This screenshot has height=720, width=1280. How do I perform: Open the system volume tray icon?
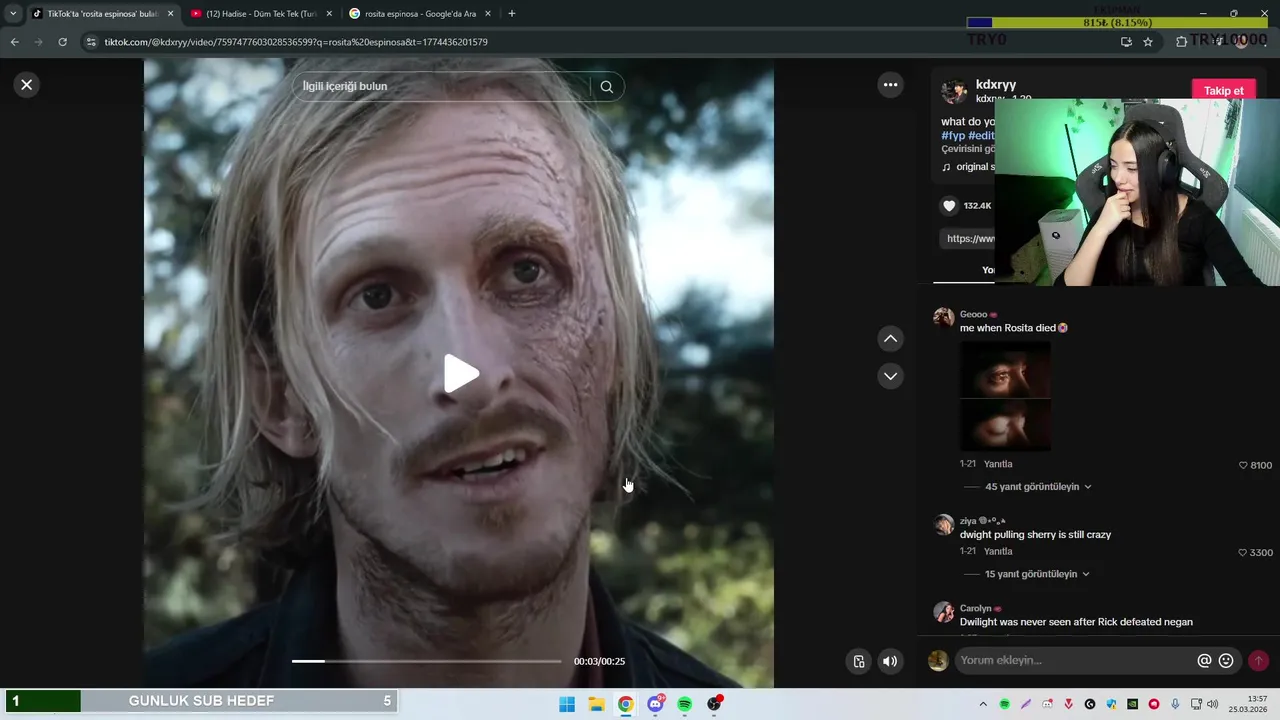point(1213,704)
